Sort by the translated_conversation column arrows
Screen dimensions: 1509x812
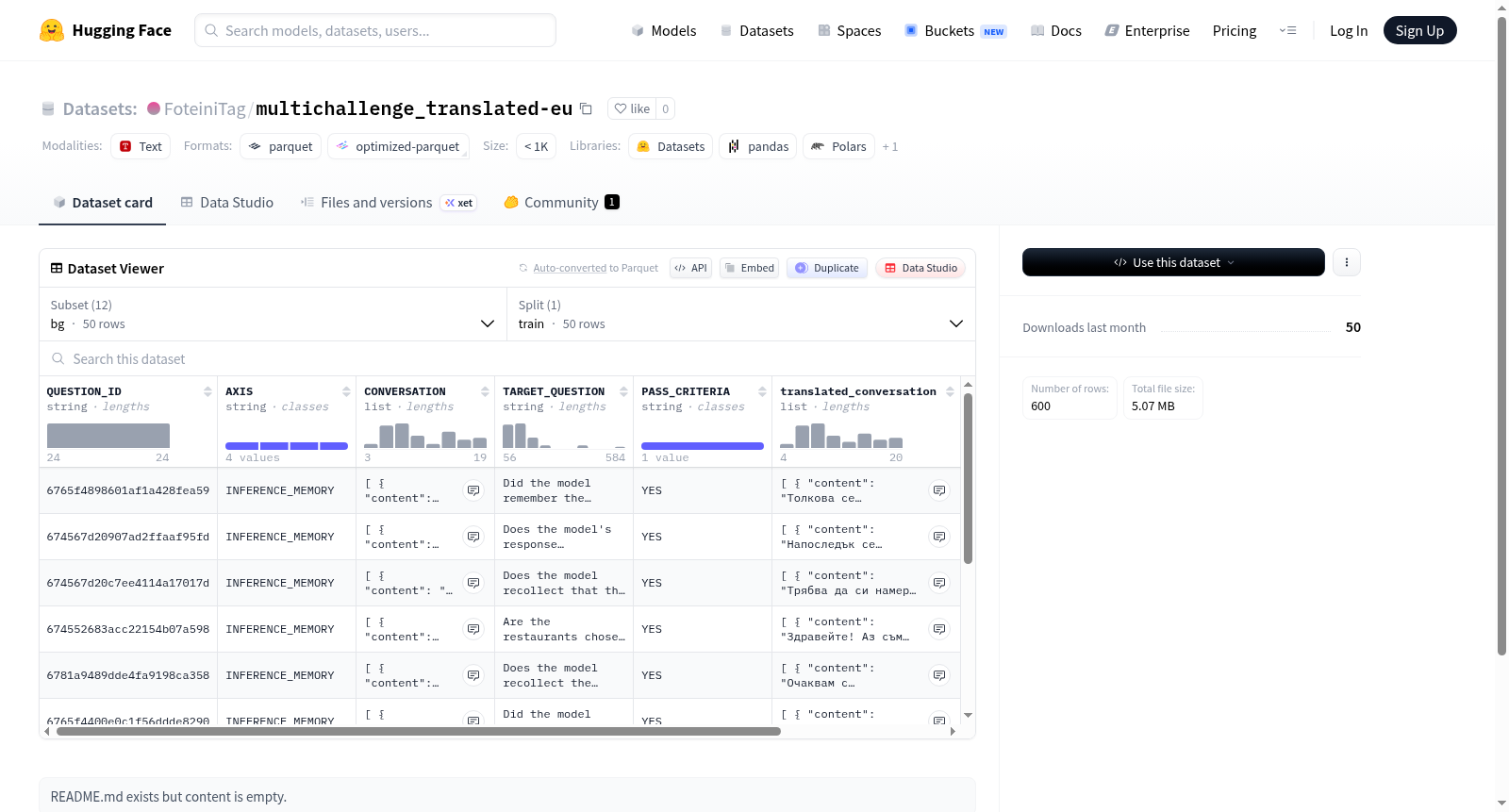point(950,391)
